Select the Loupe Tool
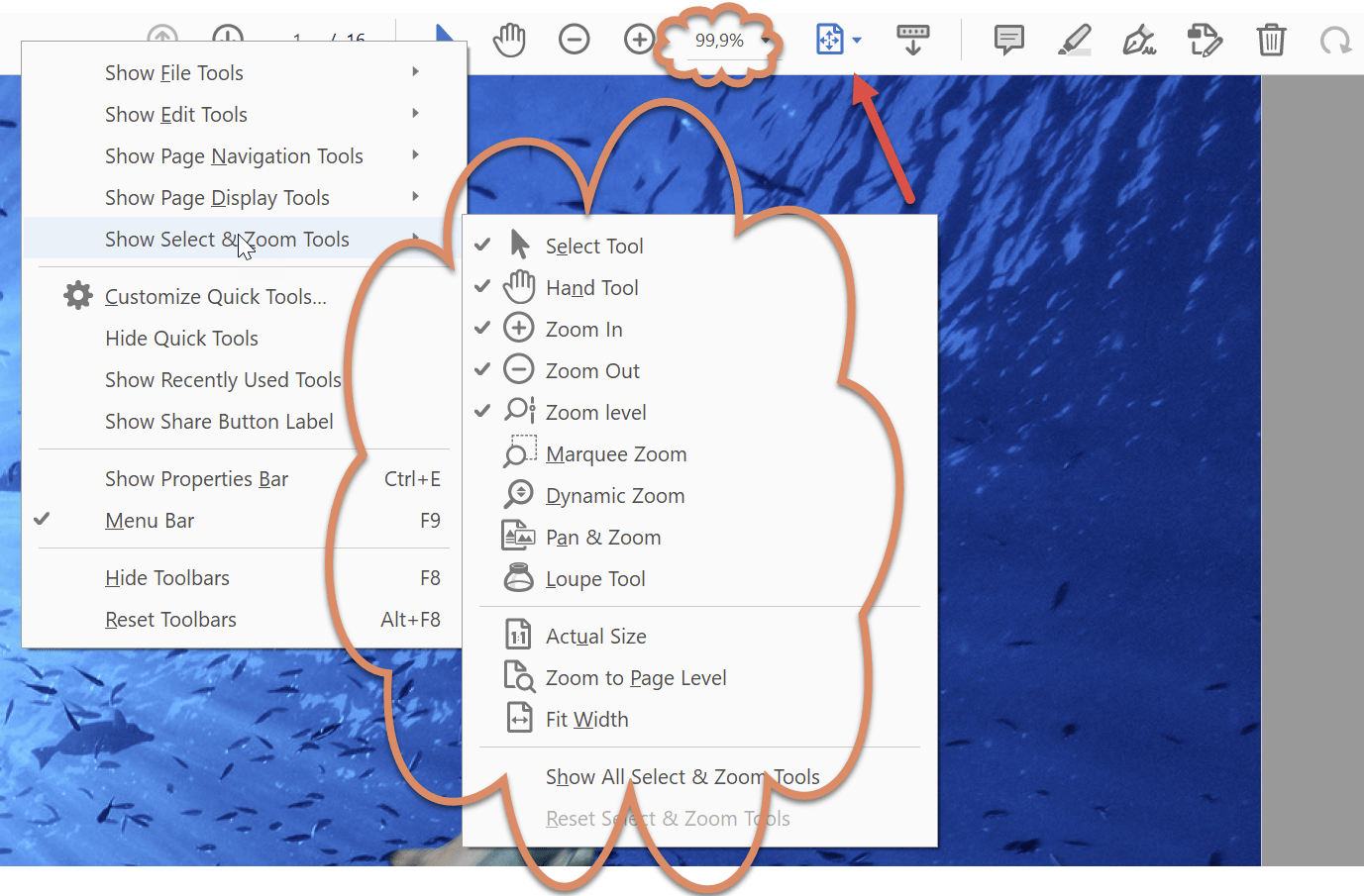Screen dimensions: 1364x896 (594, 578)
